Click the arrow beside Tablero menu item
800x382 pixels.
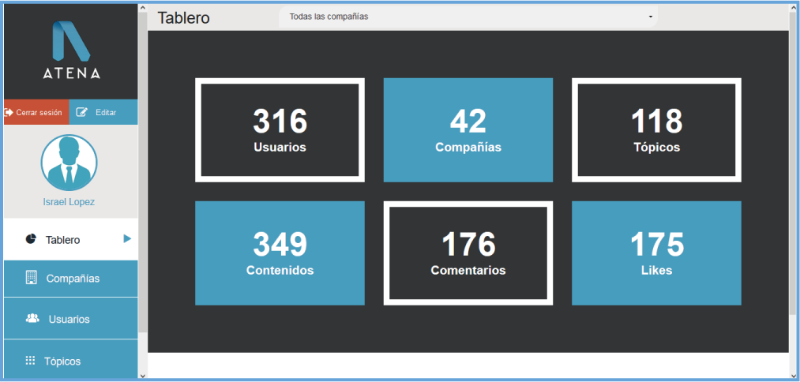click(128, 239)
